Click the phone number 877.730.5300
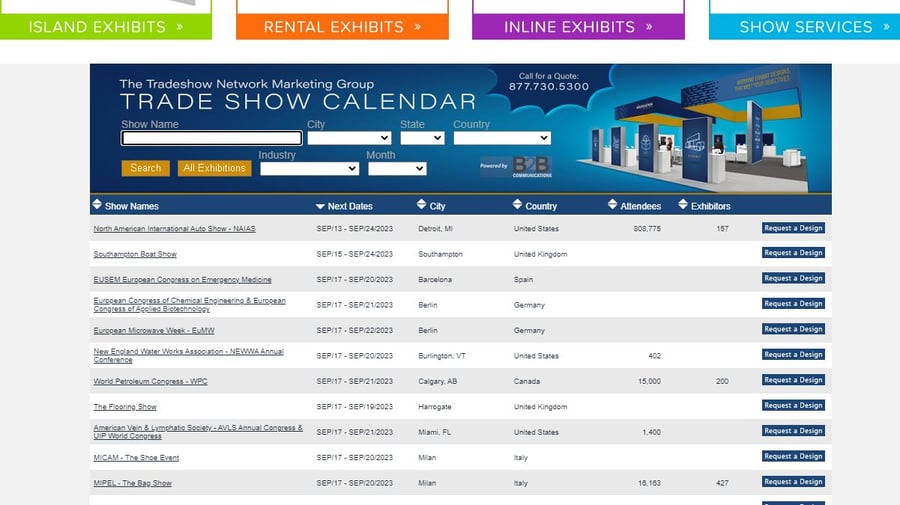 (x=549, y=87)
